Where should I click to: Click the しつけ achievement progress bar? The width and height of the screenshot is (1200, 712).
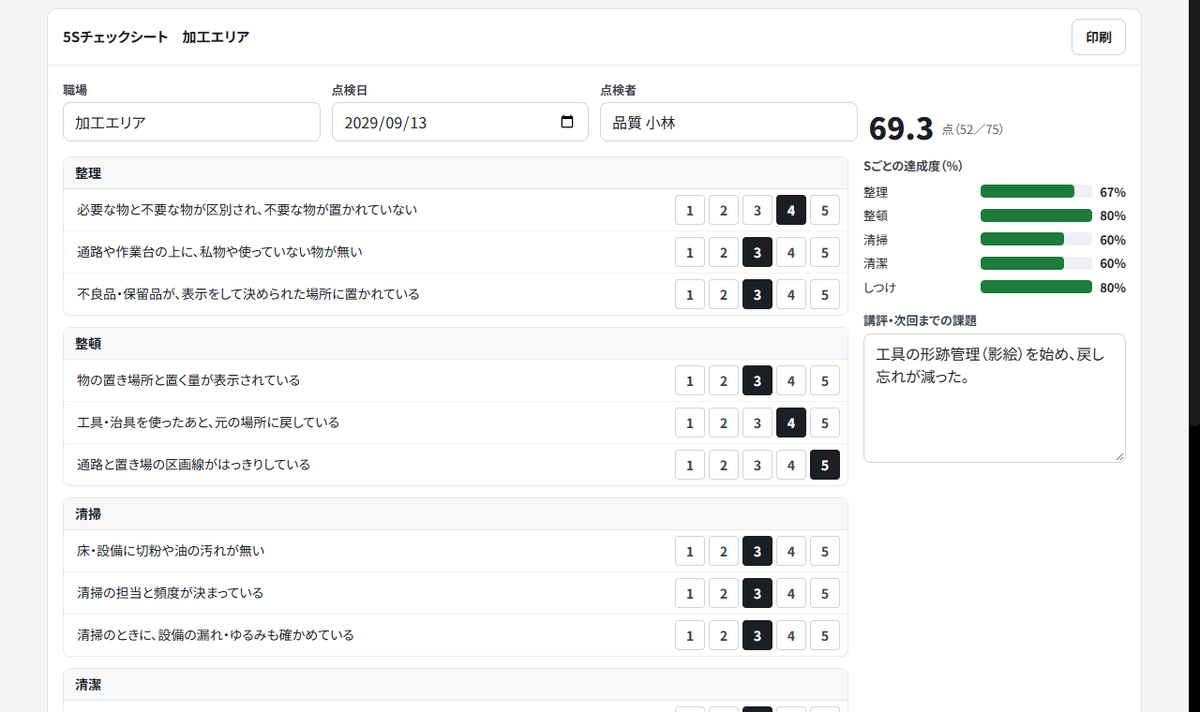click(1036, 287)
